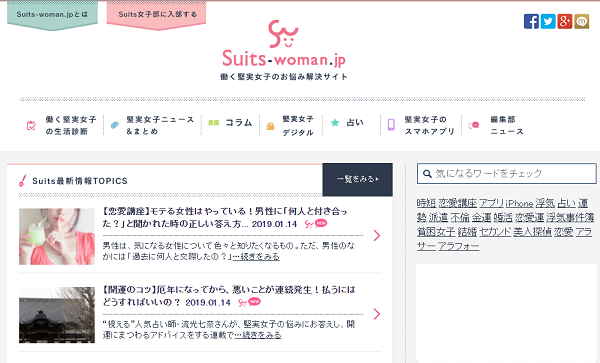Image resolution: width=600 pixels, height=363 pixels.
Task: Select the 恋愛運 keyword tag
Action: [x=529, y=218]
